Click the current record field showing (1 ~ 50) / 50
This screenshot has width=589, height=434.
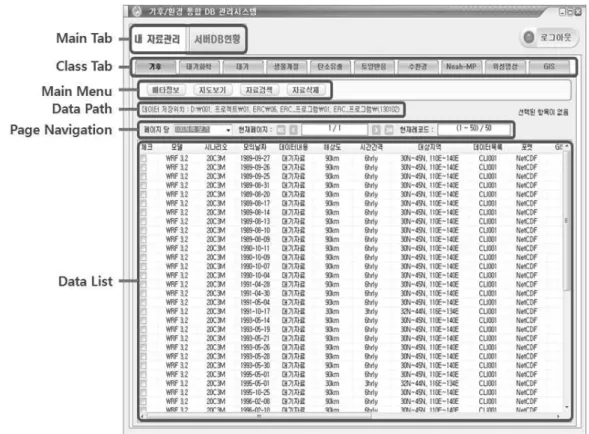click(474, 130)
